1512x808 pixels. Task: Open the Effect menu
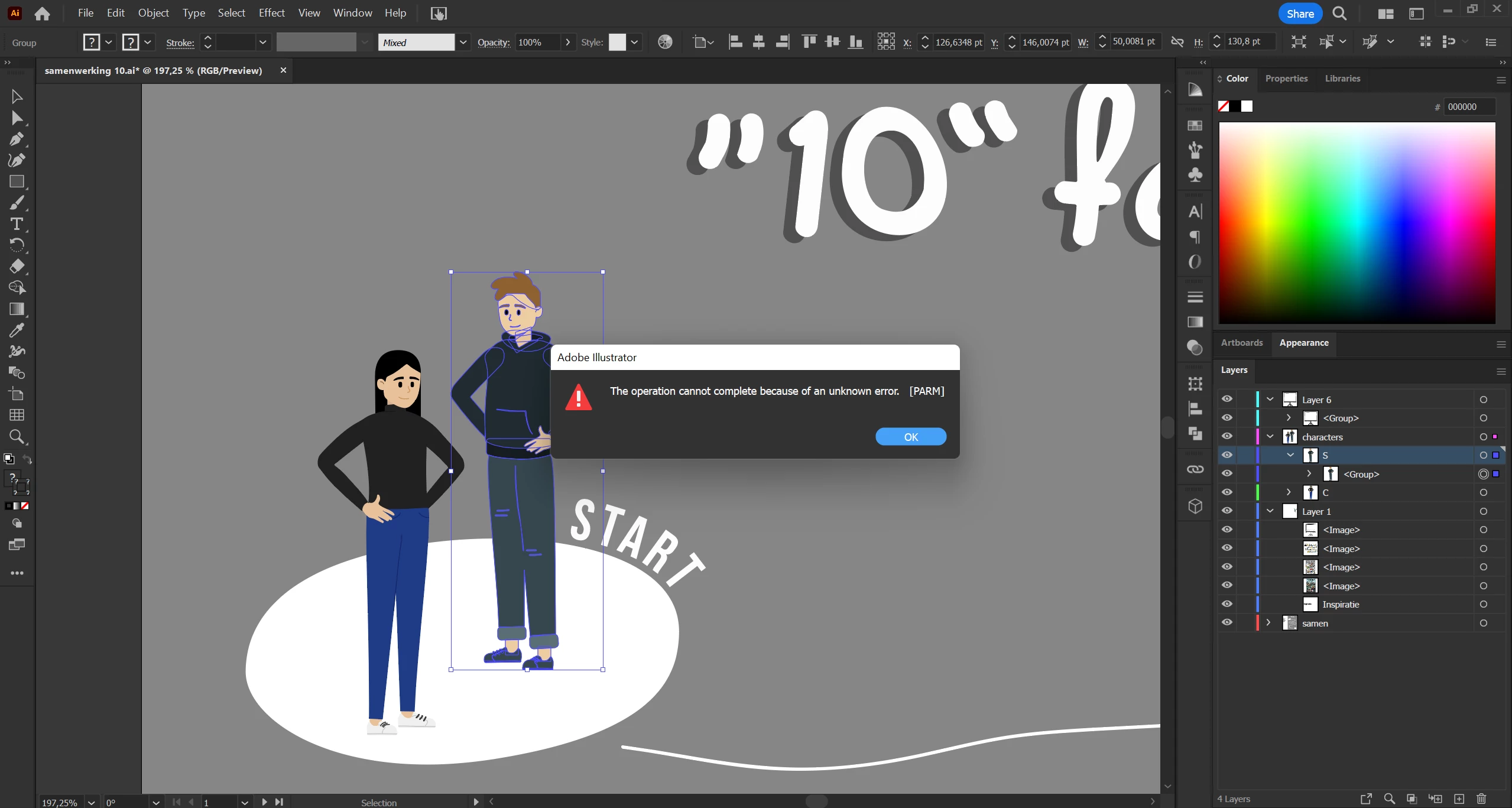(271, 13)
